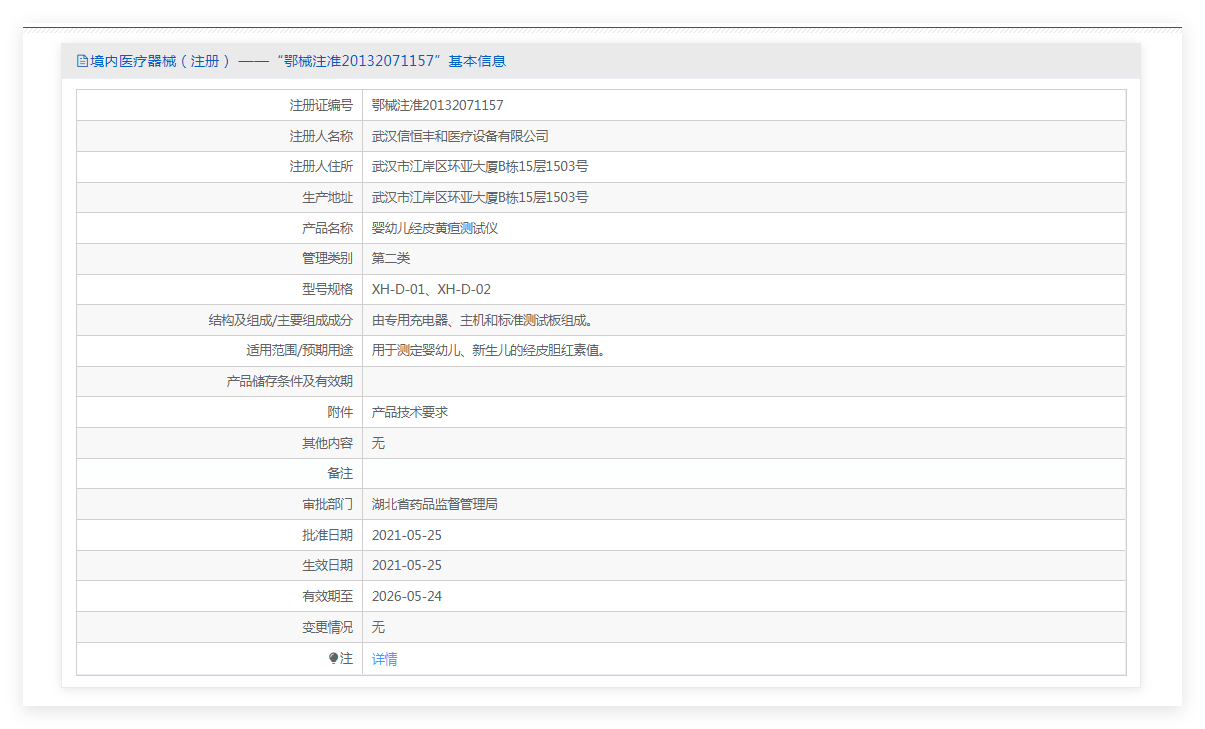
Task: Click the 其他内容 label
Action: [328, 443]
